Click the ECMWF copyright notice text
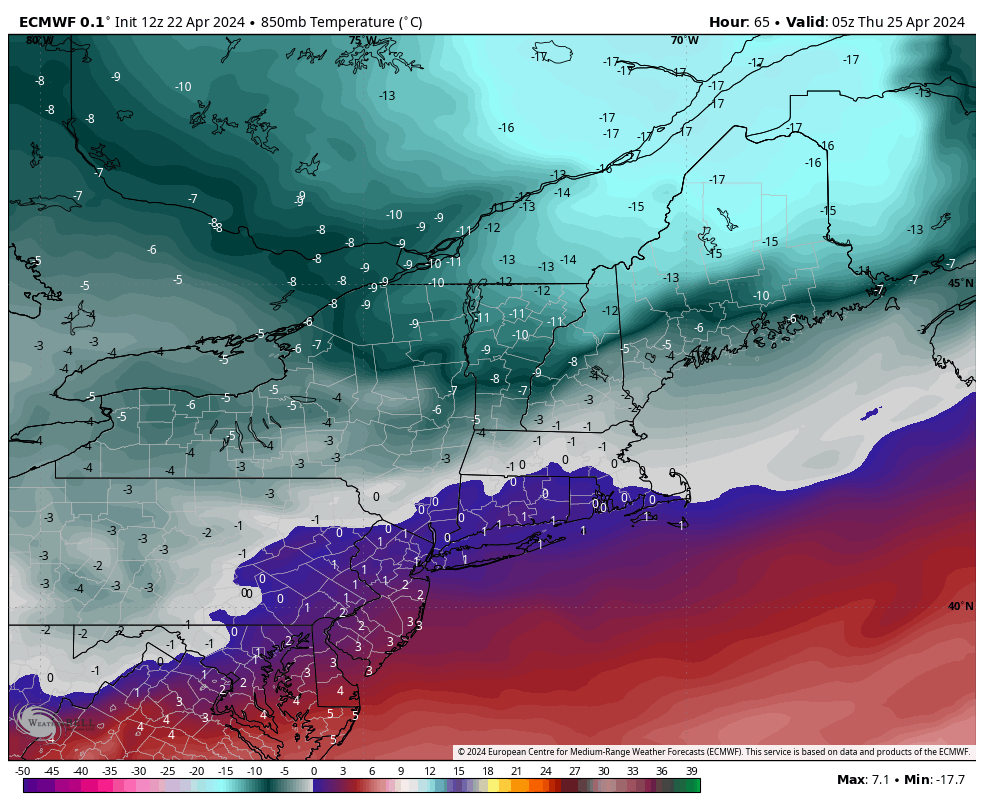The width and height of the screenshot is (984, 808). tap(713, 752)
